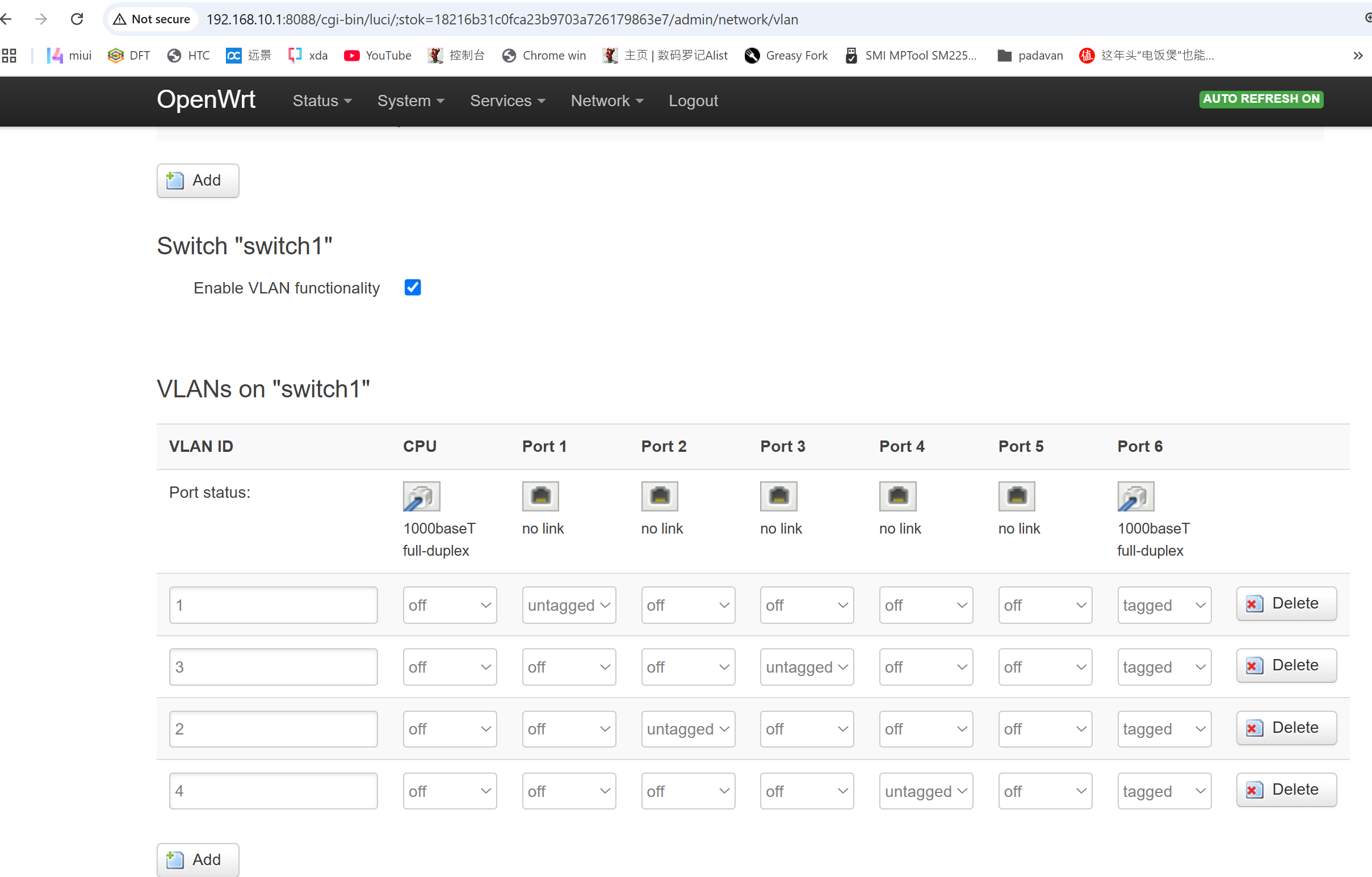This screenshot has width=1372, height=877.
Task: Click the Add button above switch1
Action: (x=198, y=180)
